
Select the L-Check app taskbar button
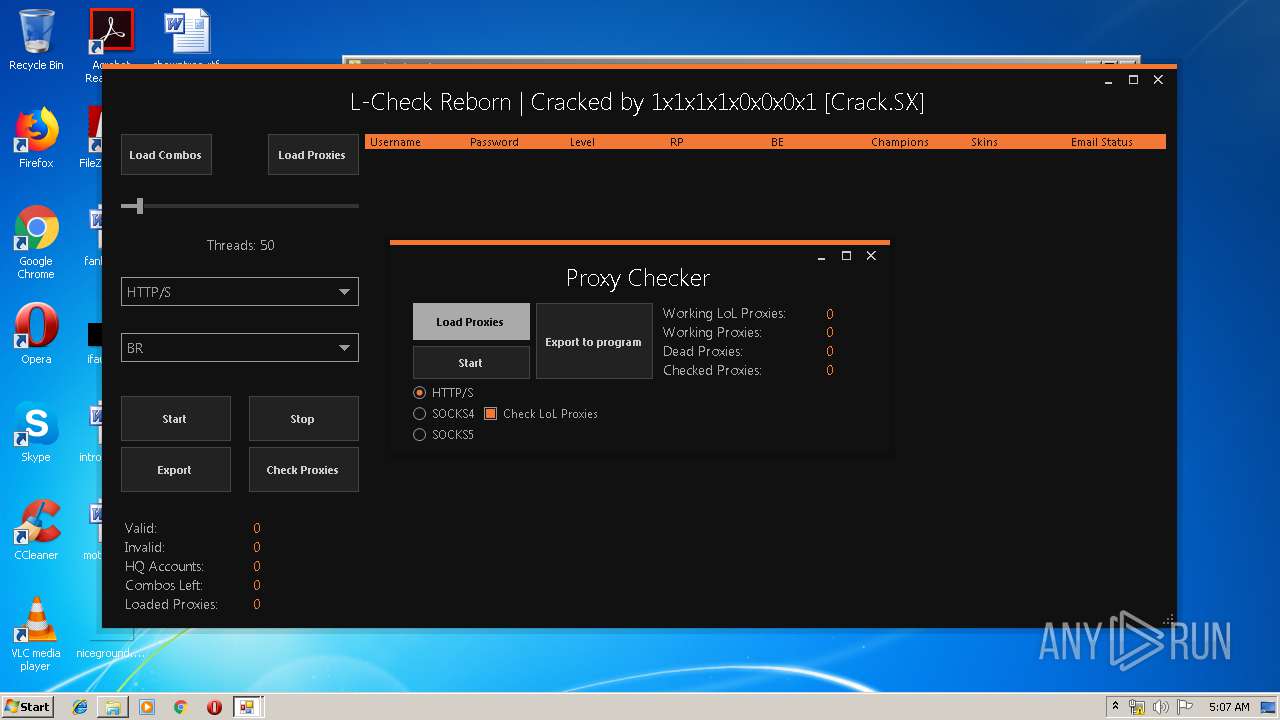pyautogui.click(x=247, y=707)
